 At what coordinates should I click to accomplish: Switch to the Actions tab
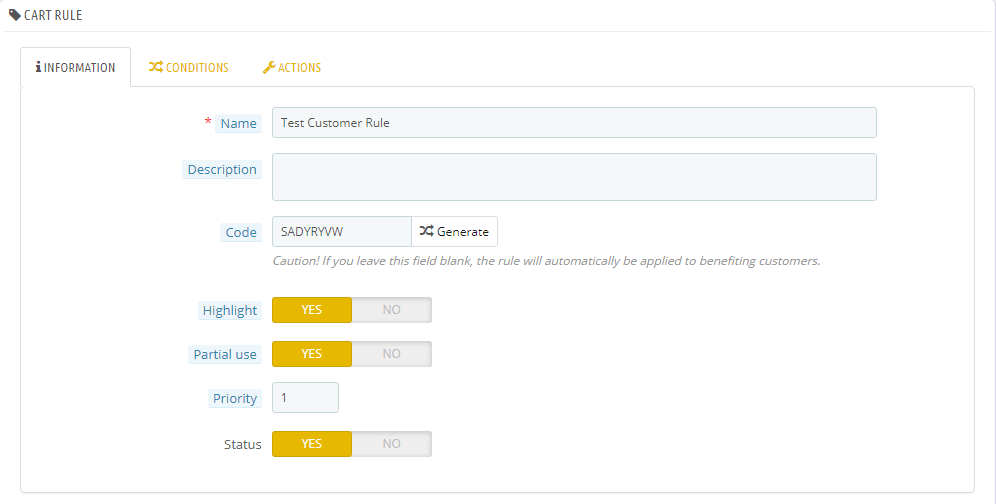click(292, 67)
